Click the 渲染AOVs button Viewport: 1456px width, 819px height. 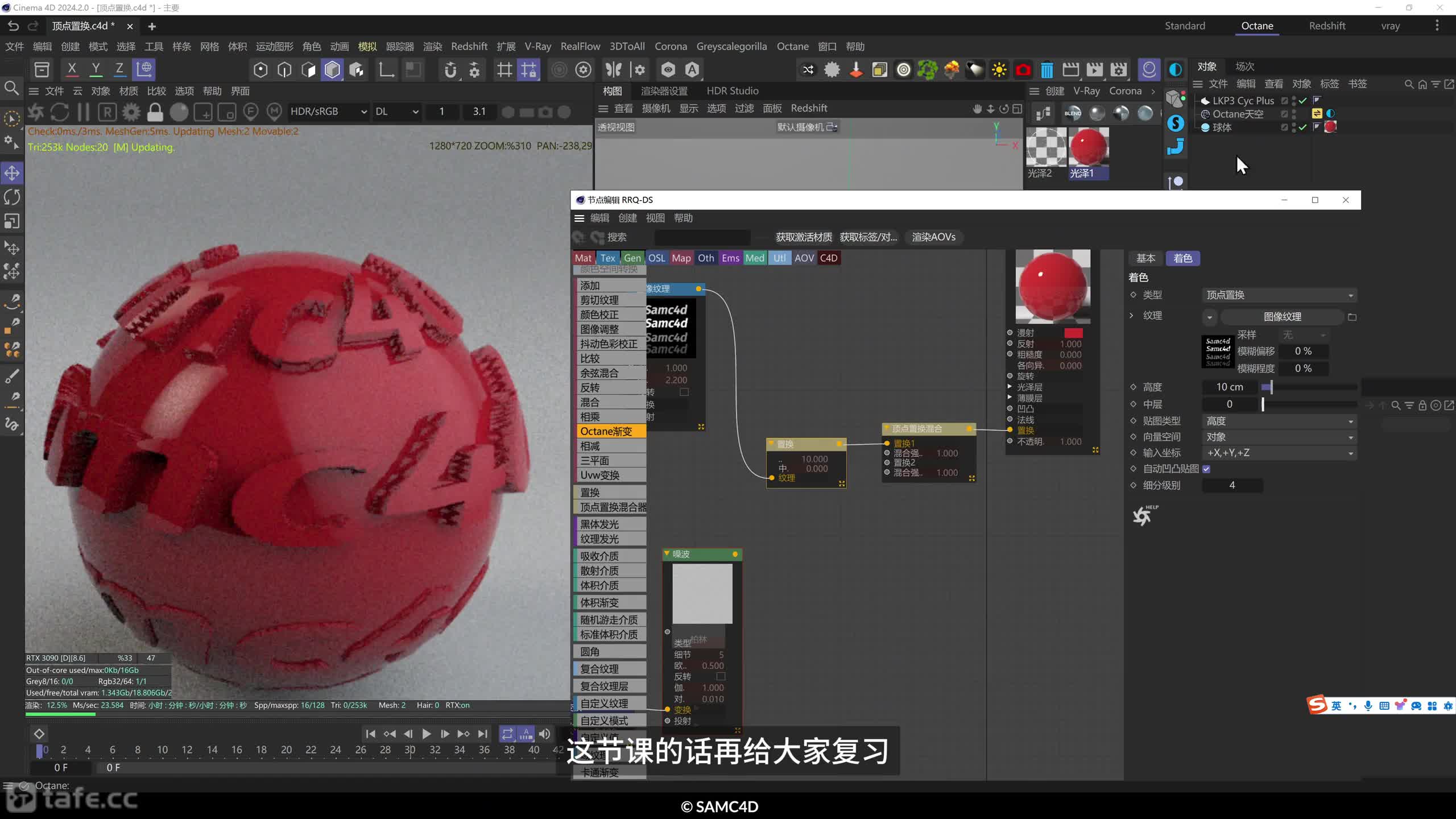933,237
